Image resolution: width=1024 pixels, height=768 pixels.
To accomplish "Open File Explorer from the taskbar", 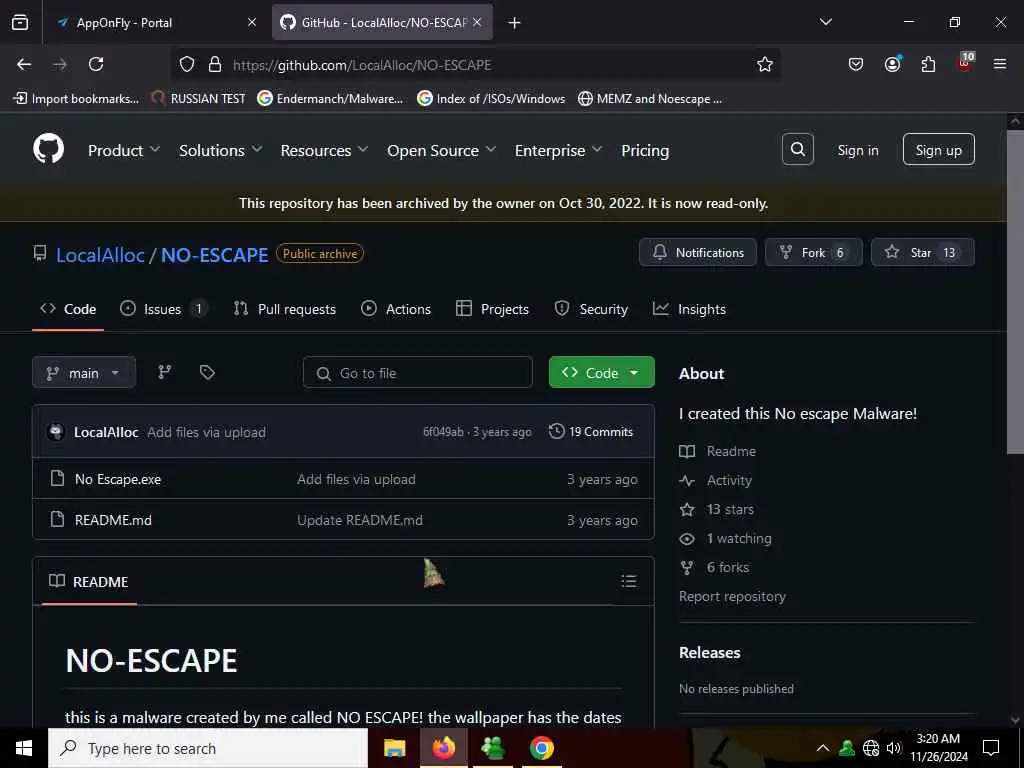I will (394, 748).
